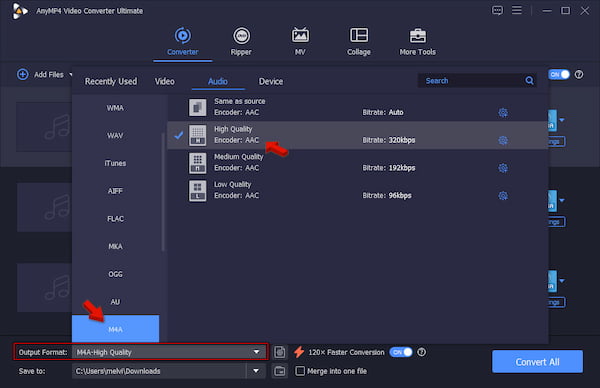
Task: Click the Add Files button label
Action: pos(49,75)
